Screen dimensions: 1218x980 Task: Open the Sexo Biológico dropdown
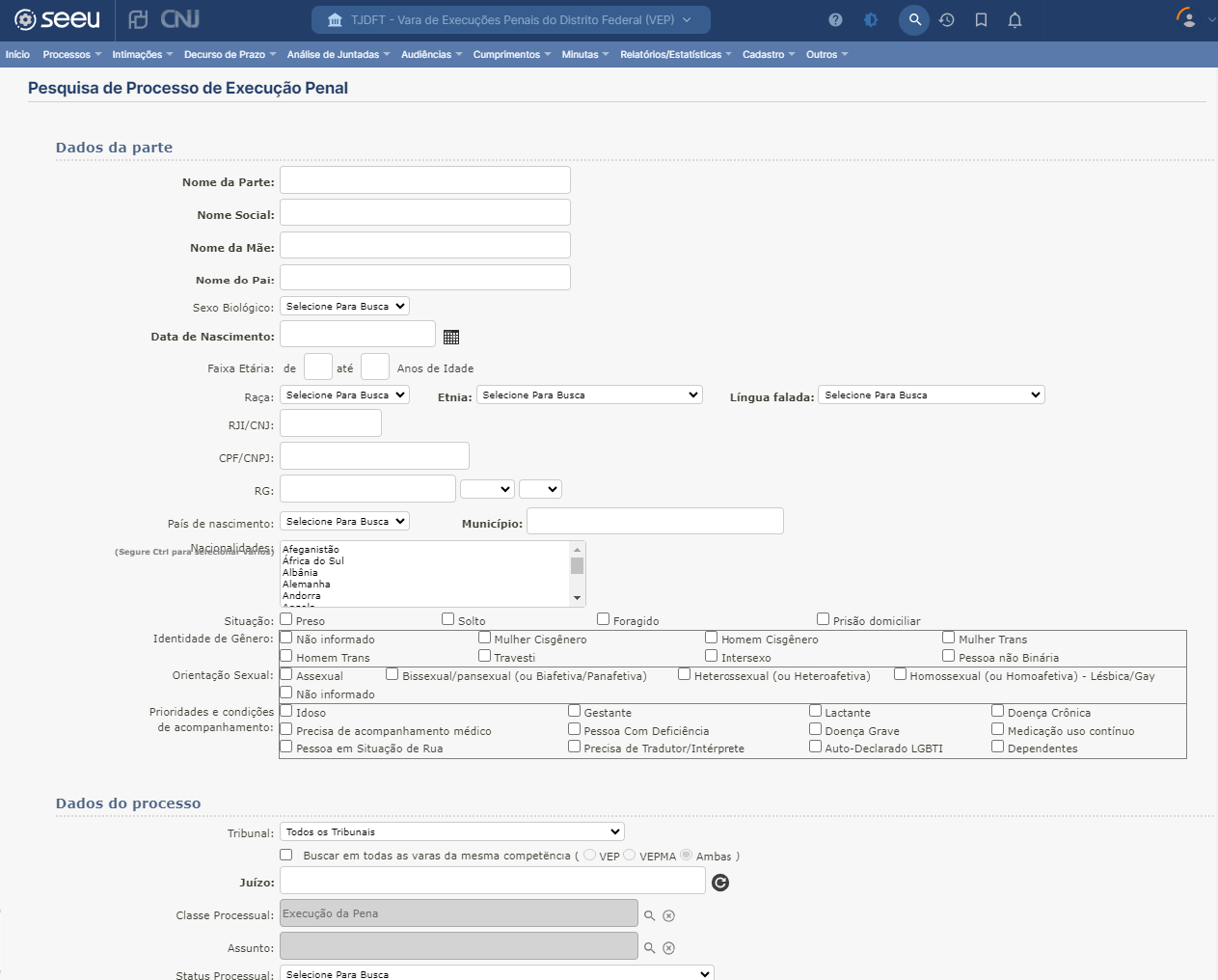point(344,307)
